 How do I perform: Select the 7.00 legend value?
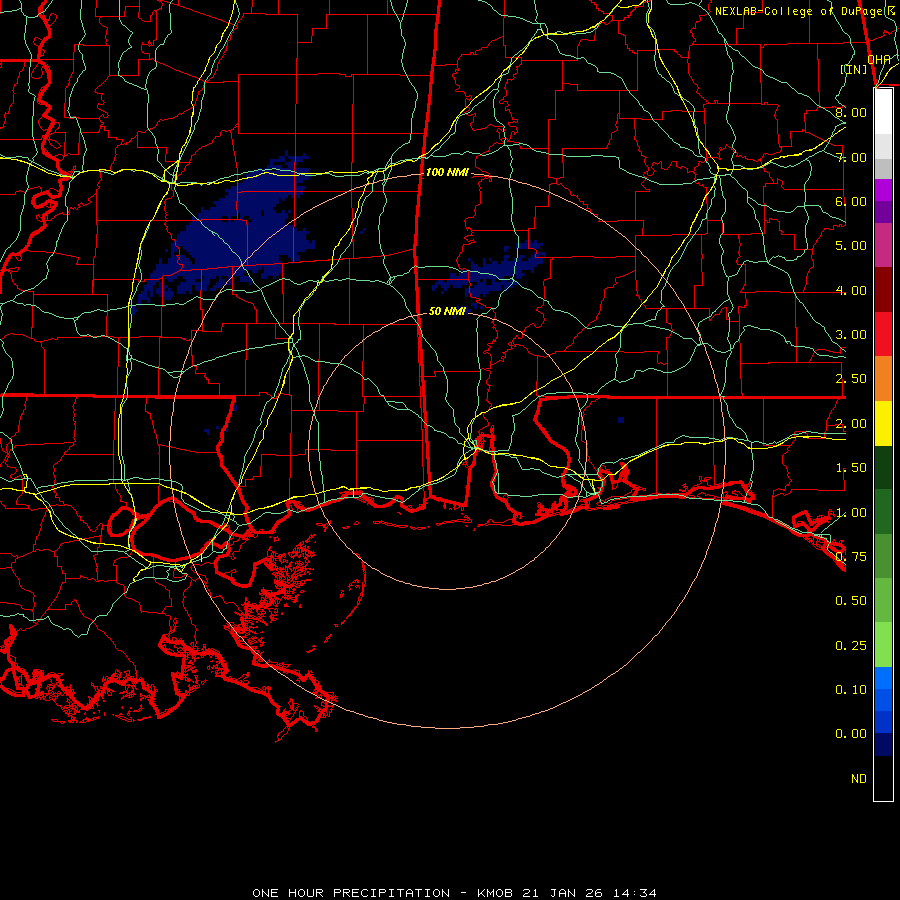[851, 157]
